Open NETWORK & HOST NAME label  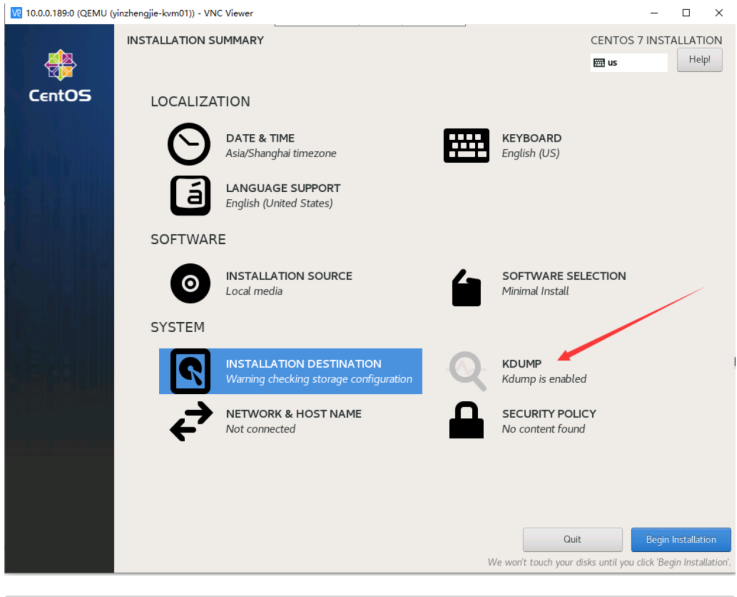pos(293,414)
